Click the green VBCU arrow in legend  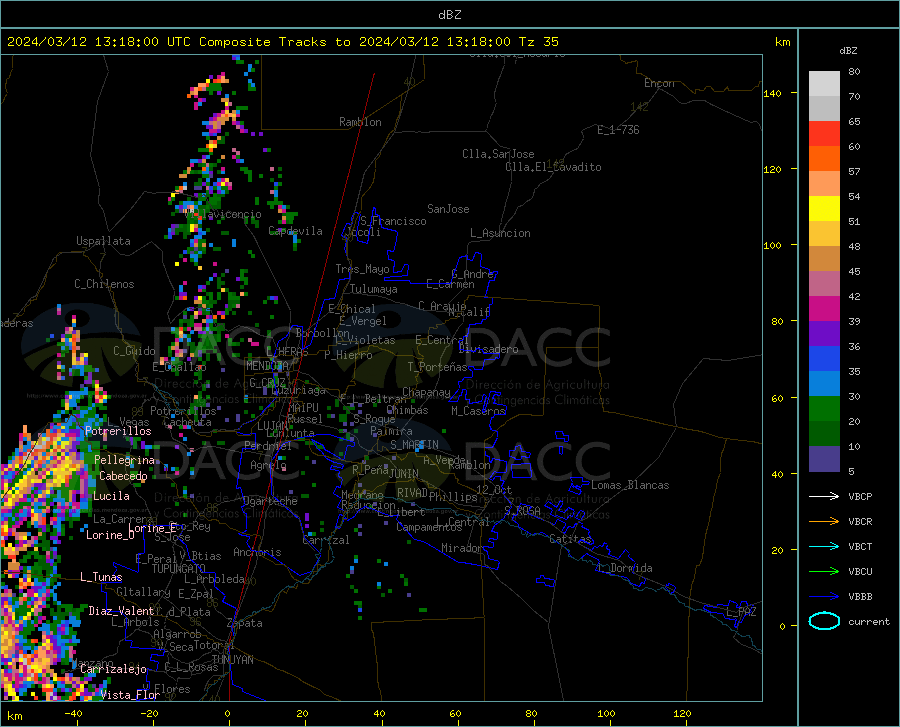824,572
